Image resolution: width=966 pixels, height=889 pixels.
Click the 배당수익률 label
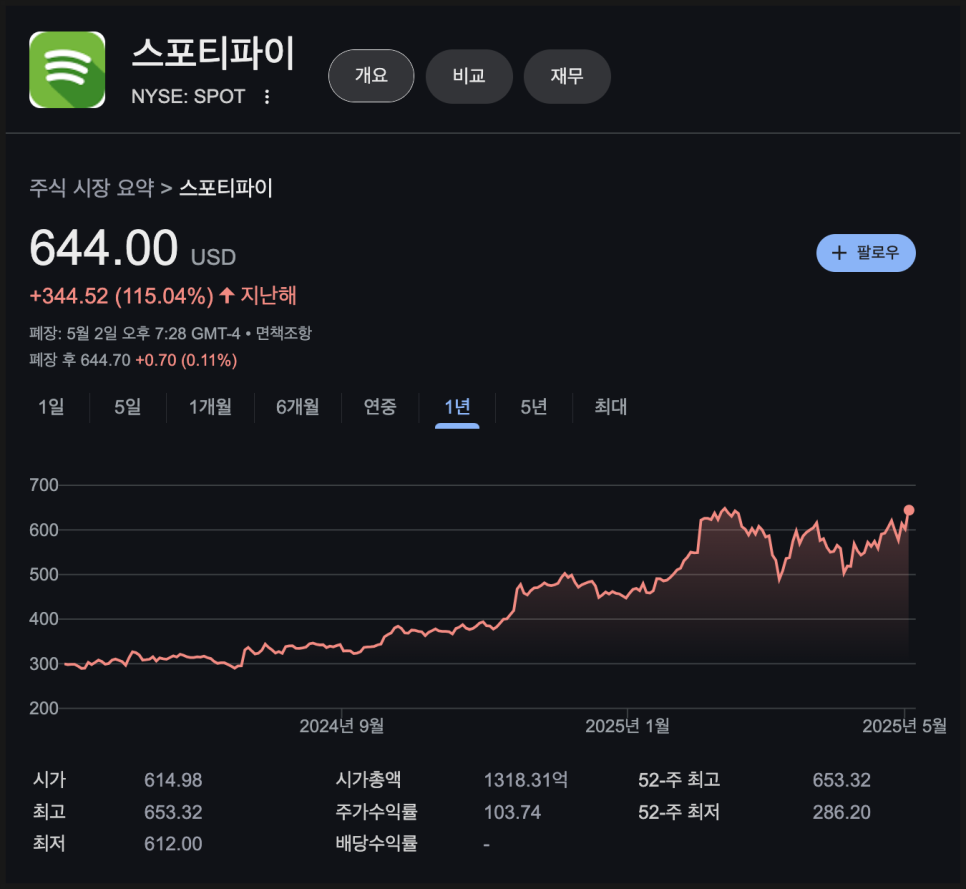(x=376, y=843)
